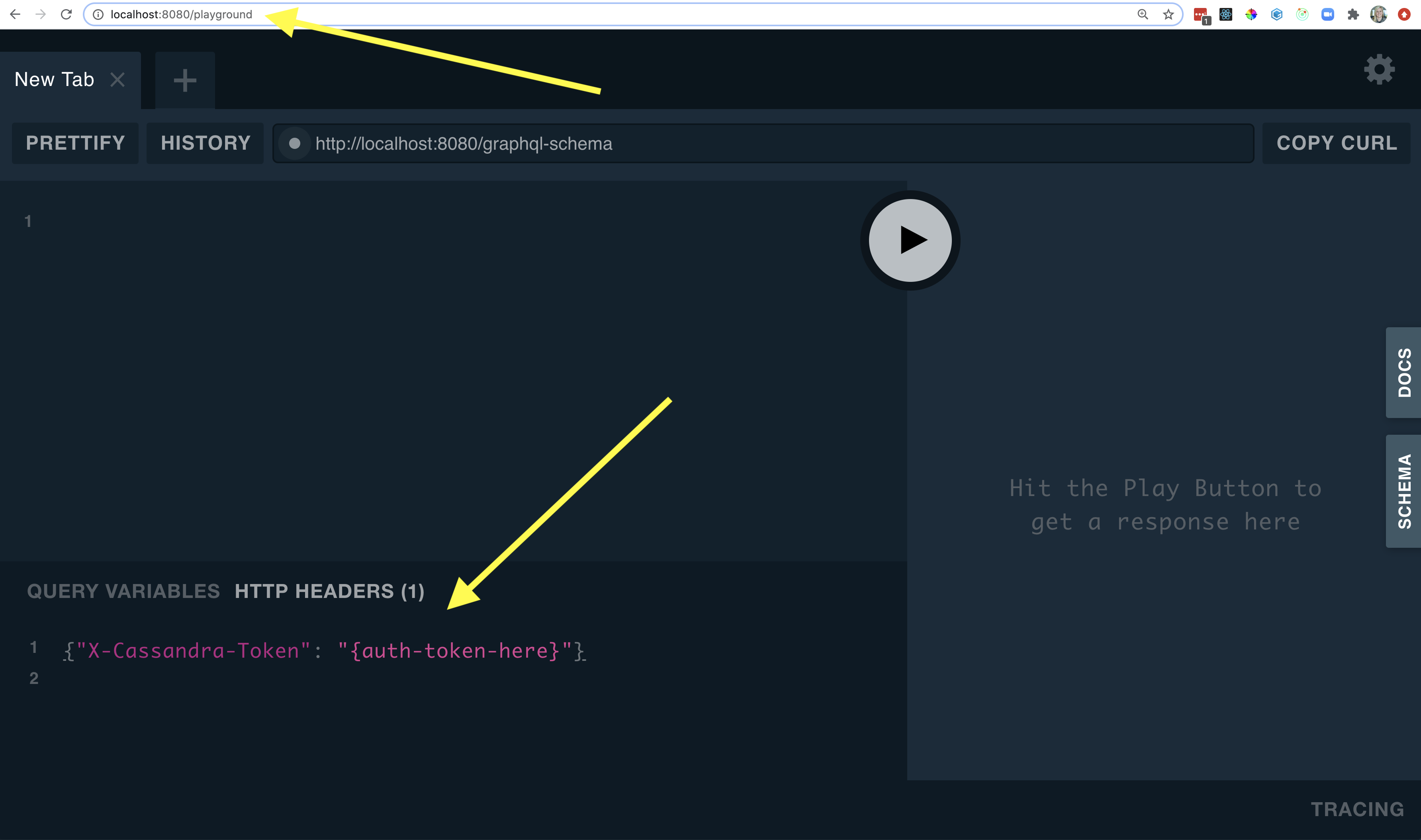Screen dimensions: 1421x840
Task: Bookmark this page with the star icon
Action: tap(1169, 15)
